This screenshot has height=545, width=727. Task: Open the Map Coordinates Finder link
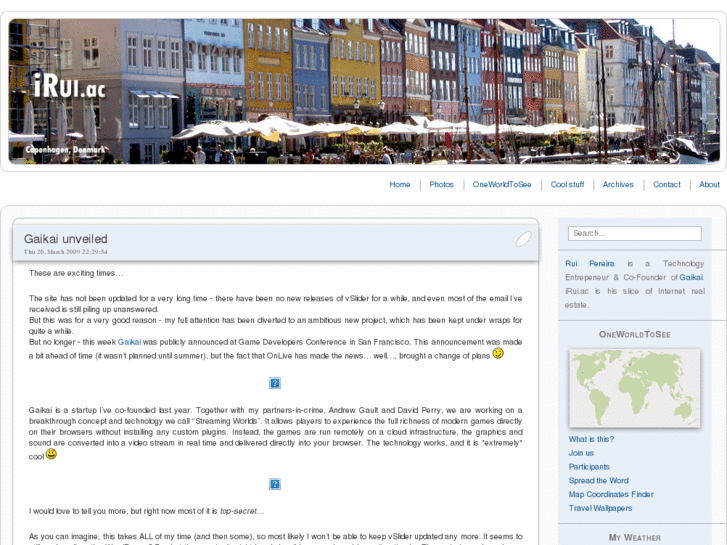(x=611, y=494)
